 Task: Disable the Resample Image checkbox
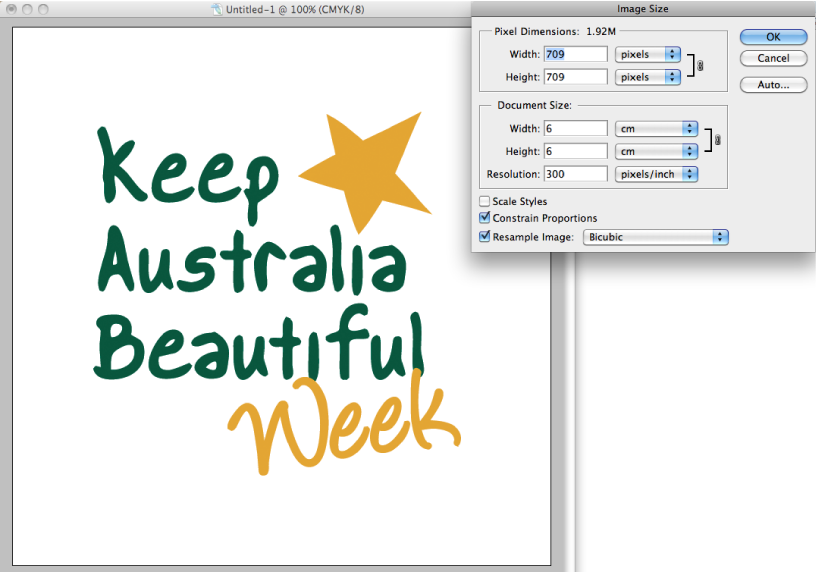point(484,236)
